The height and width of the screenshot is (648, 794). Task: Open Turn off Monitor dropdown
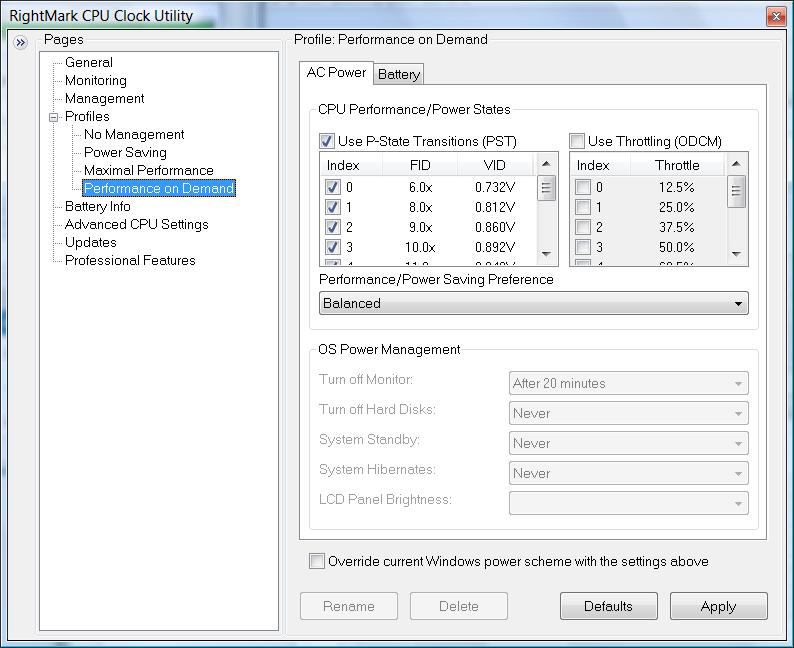628,383
